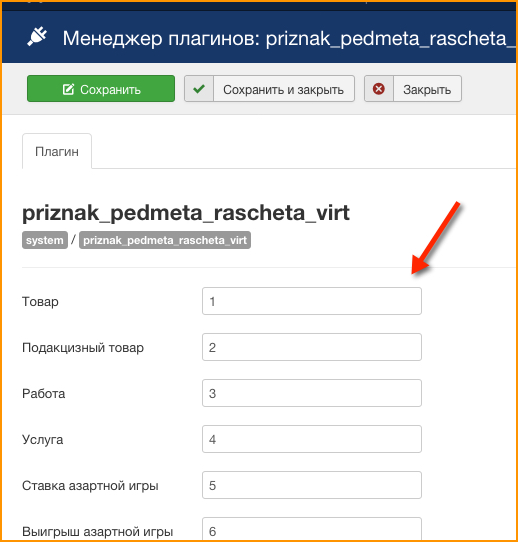This screenshot has height=542, width=518.
Task: Focus the Выигрыш азартной игры field
Action: point(312,529)
